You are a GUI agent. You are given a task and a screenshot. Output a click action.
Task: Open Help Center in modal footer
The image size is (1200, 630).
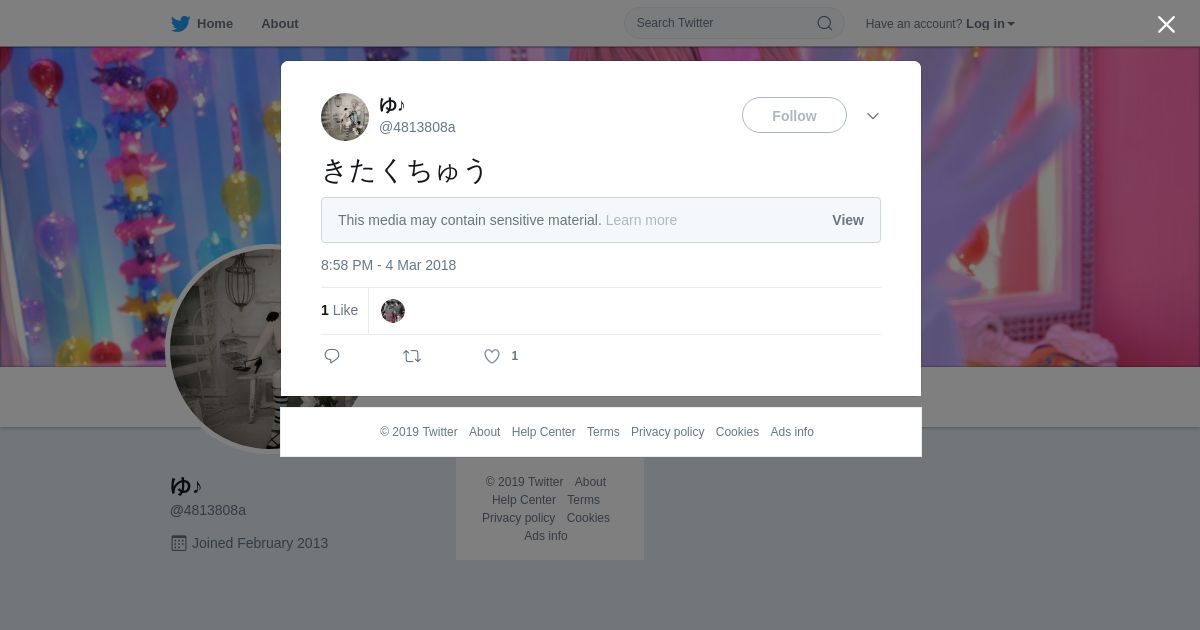(x=543, y=432)
